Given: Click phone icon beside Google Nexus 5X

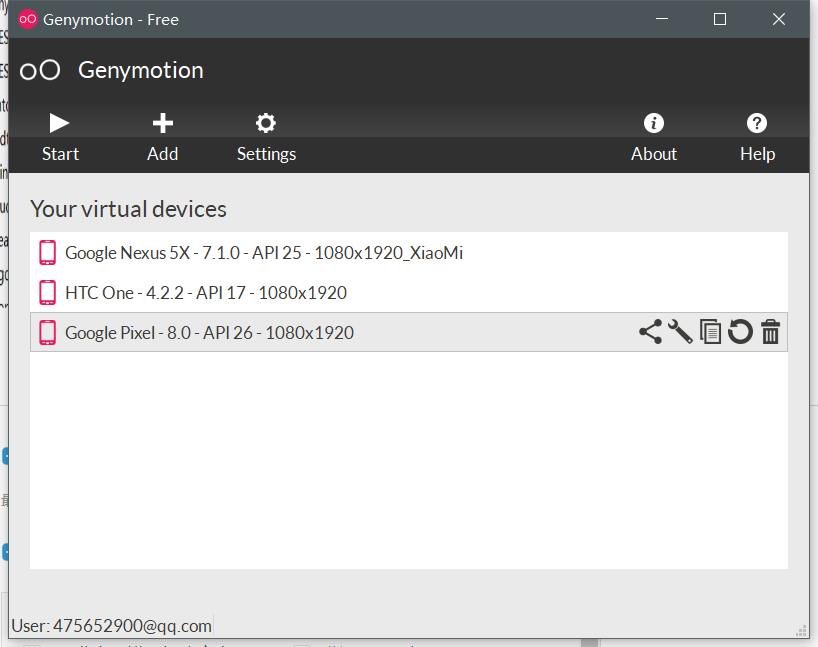Looking at the screenshot, I should click(x=47, y=253).
